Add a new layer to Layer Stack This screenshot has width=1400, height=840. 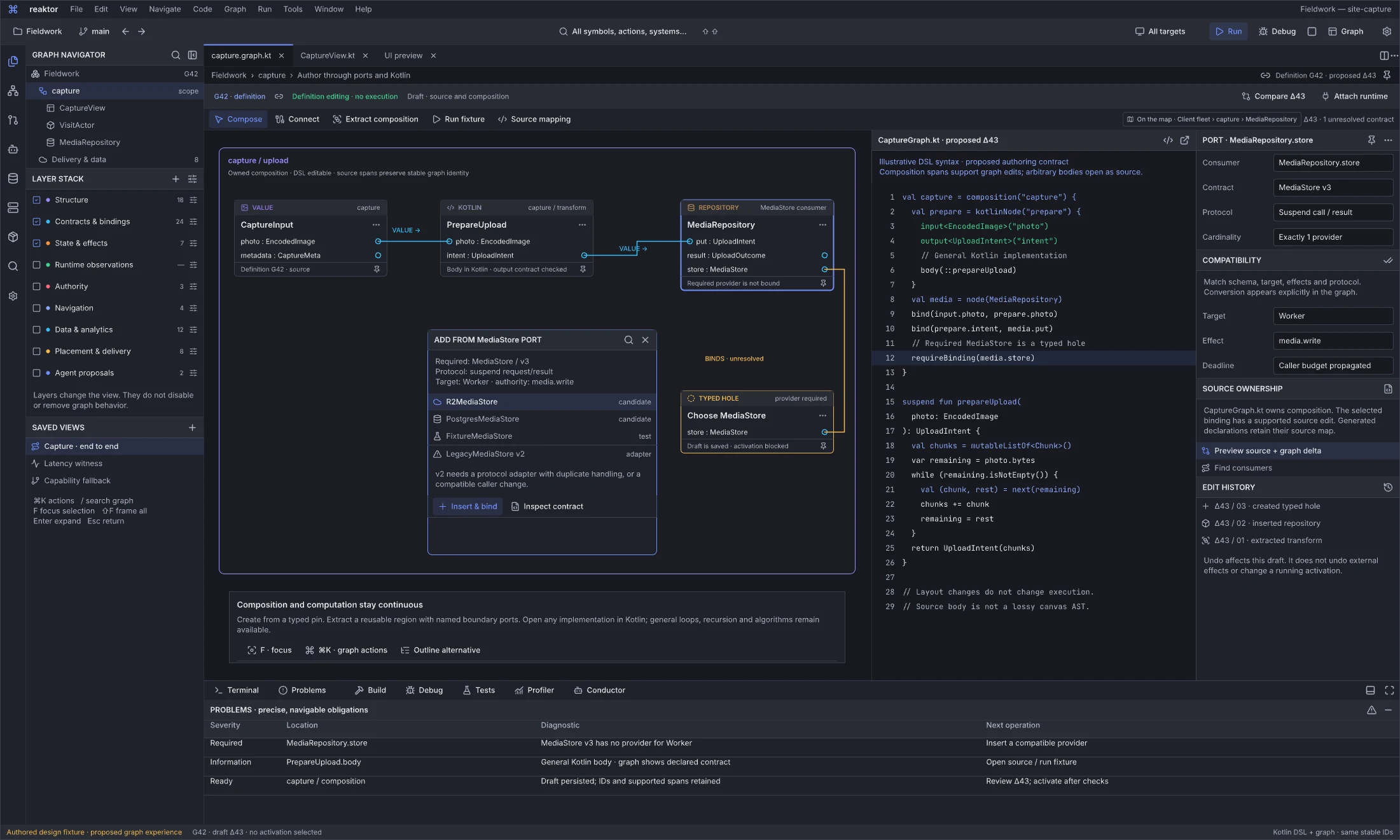tap(176, 179)
